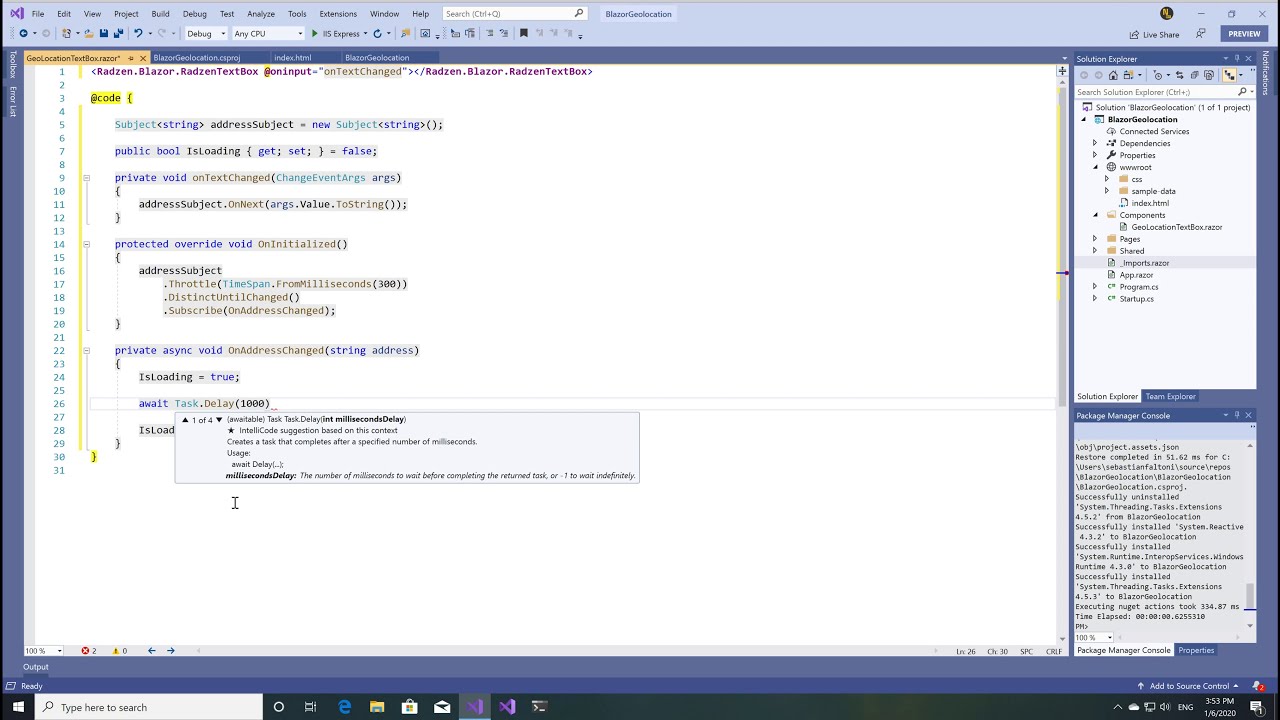Open the Extensions menu
The width and height of the screenshot is (1280, 720).
tap(338, 14)
